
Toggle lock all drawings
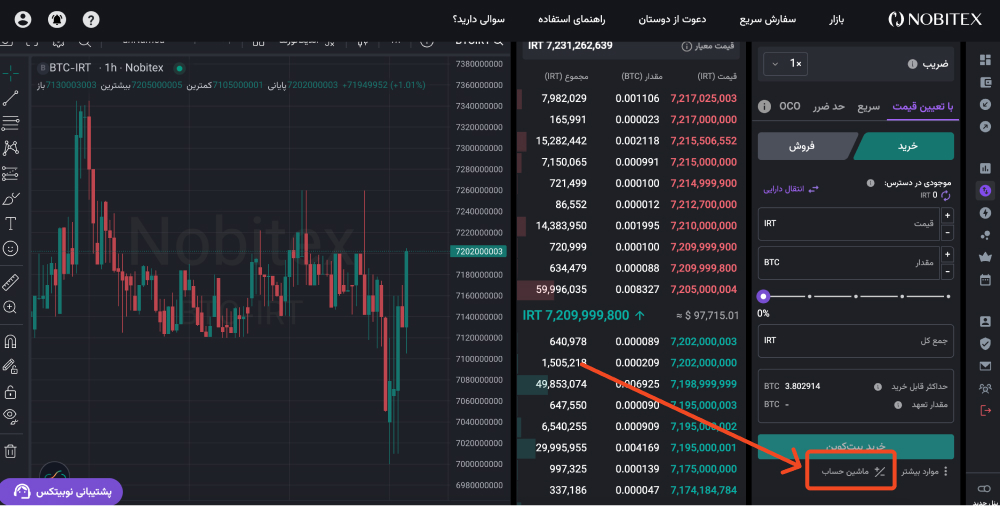tap(10, 391)
